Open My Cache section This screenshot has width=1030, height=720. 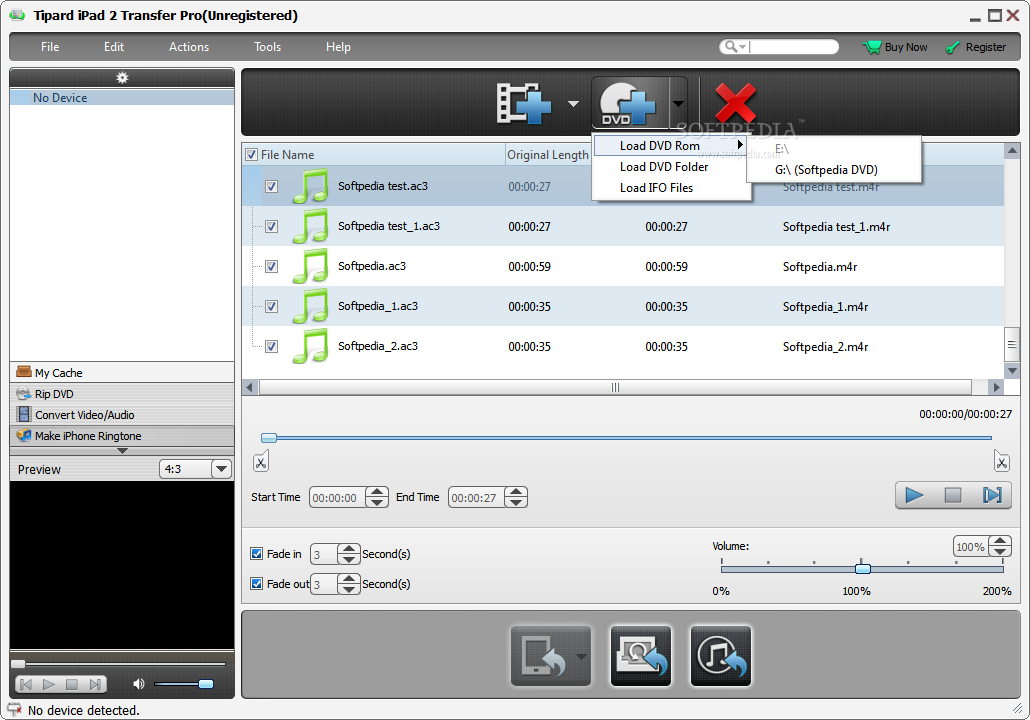122,372
